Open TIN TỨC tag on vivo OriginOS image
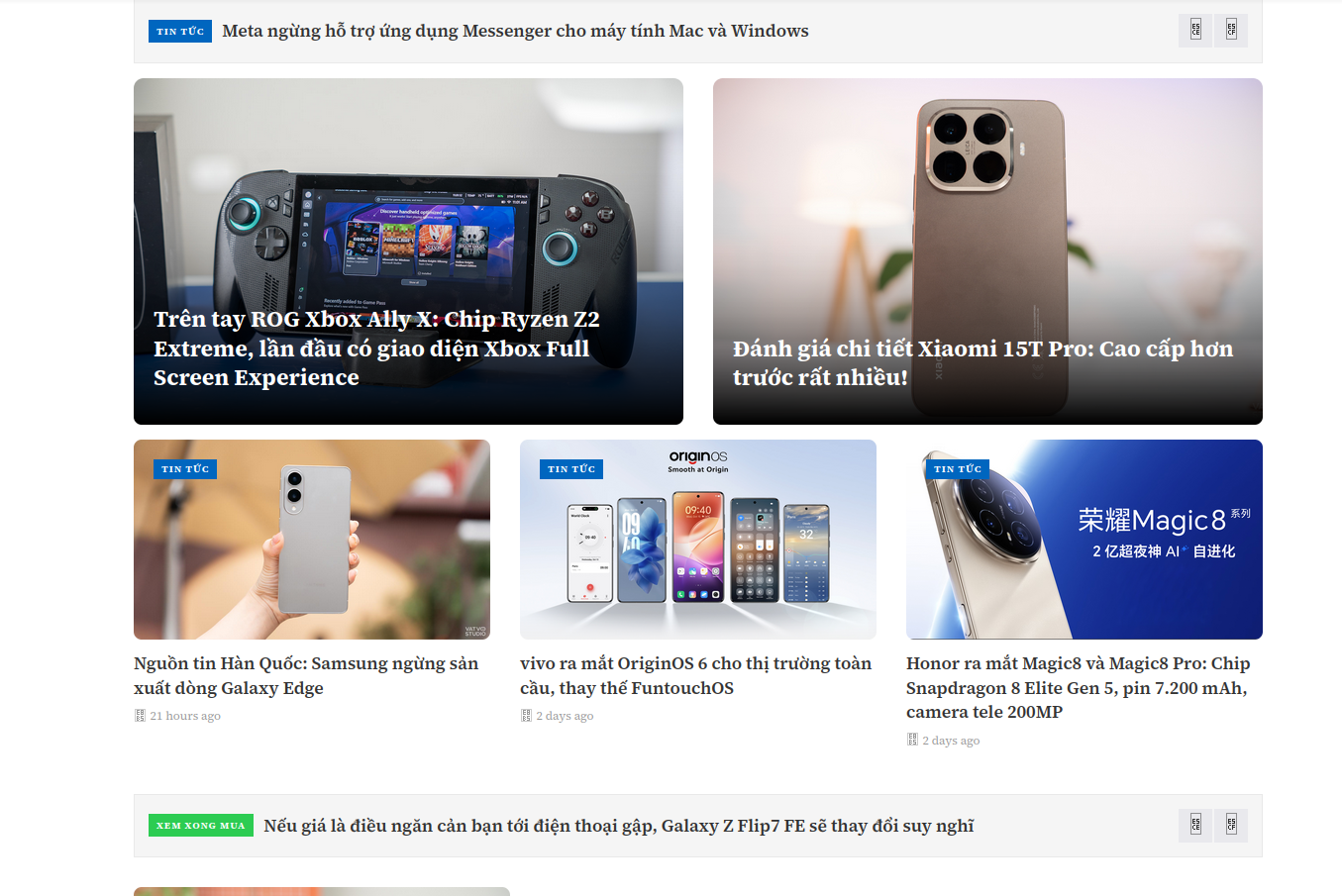Image resolution: width=1342 pixels, height=896 pixels. click(x=571, y=469)
